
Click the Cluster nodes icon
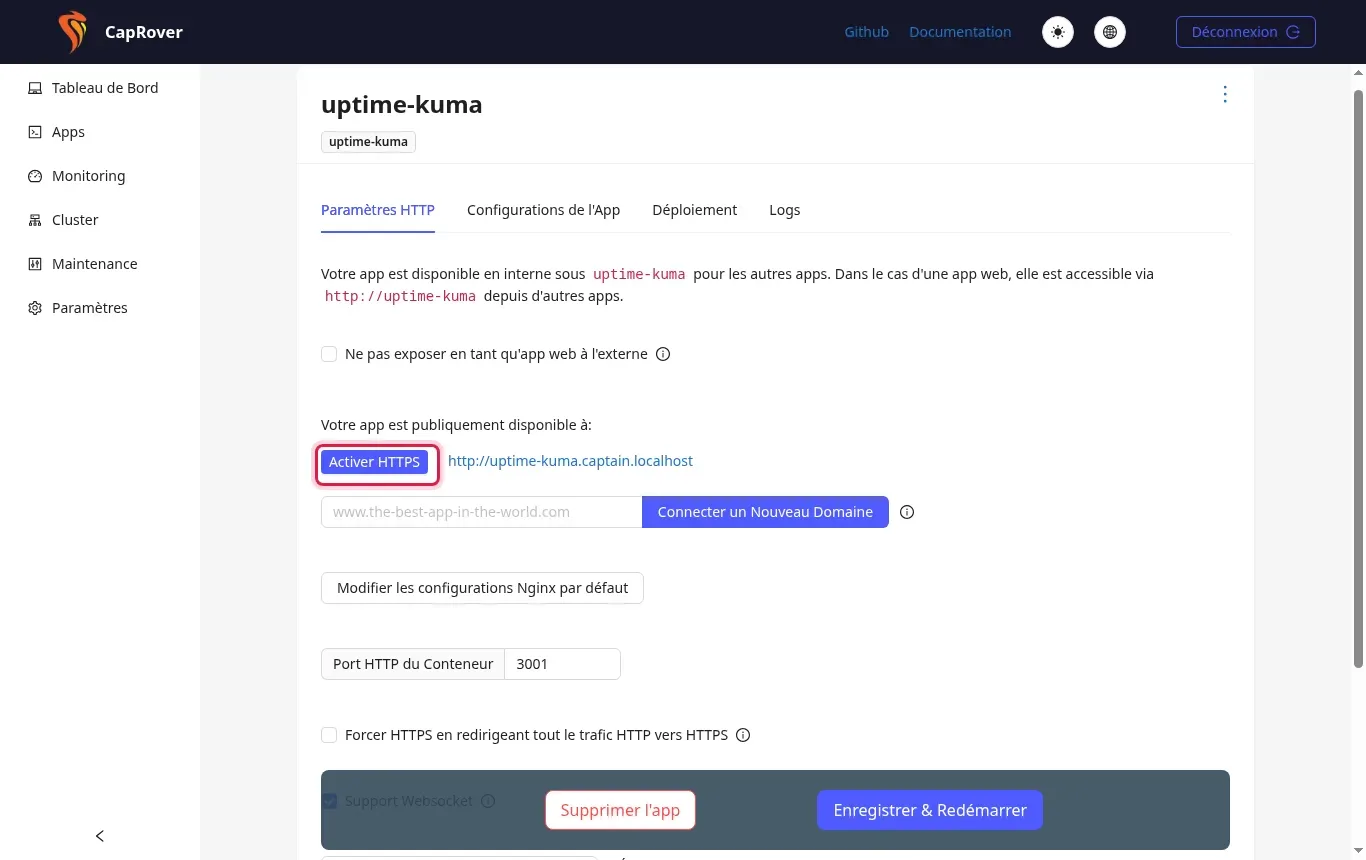[x=35, y=220]
